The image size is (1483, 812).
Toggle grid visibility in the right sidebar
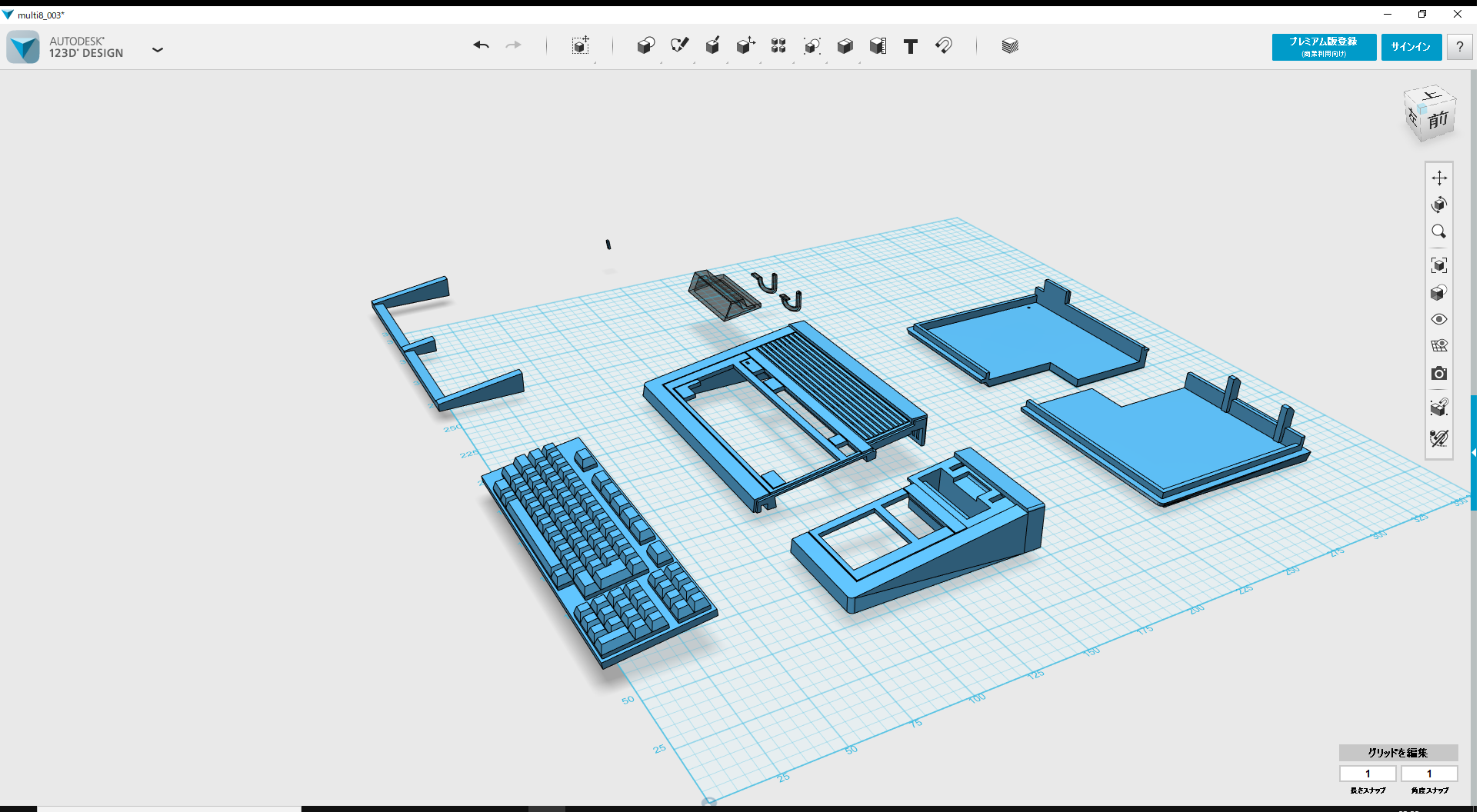[x=1439, y=345]
